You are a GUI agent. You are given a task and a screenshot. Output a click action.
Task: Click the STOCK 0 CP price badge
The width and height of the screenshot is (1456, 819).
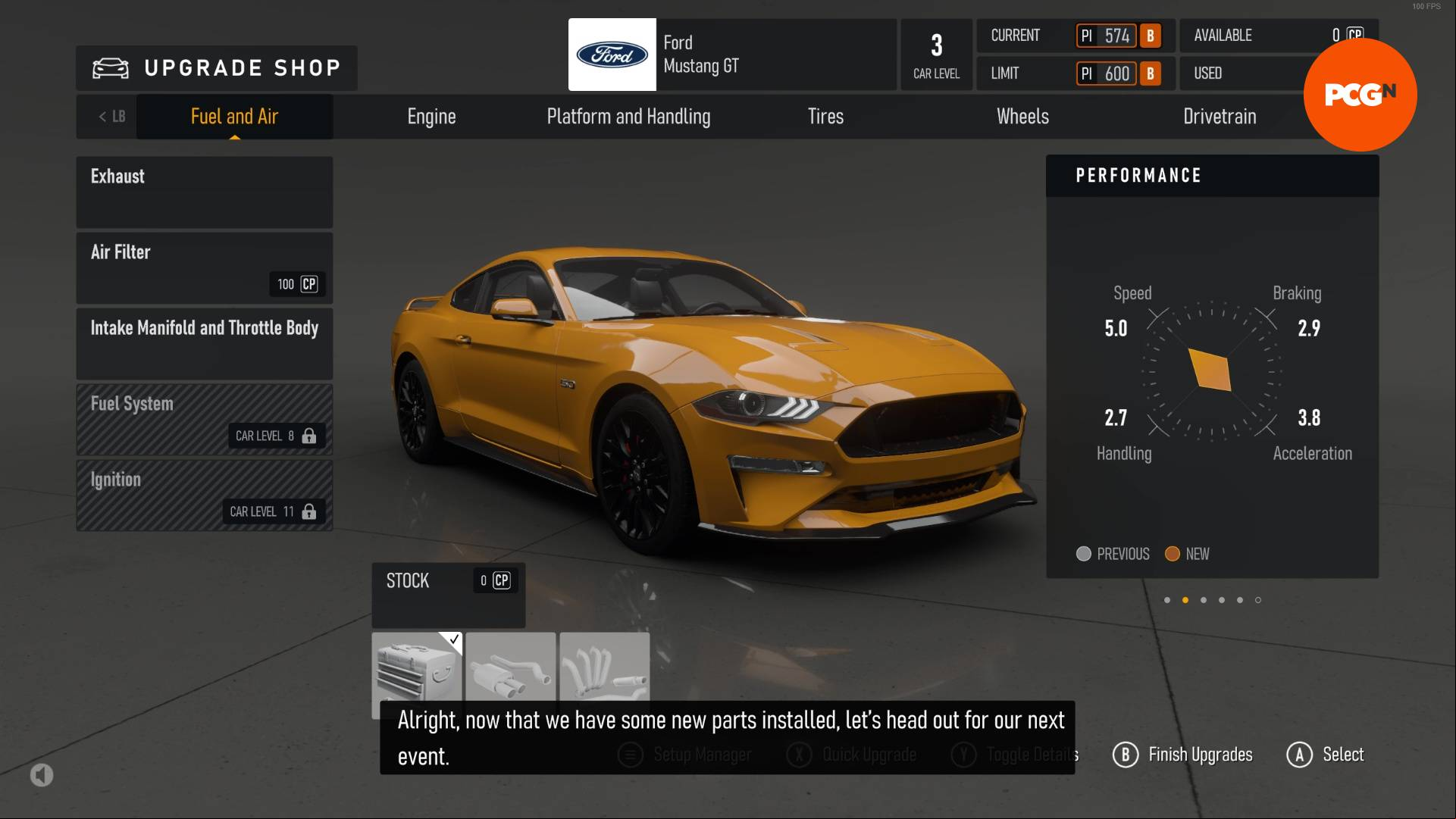(x=496, y=580)
